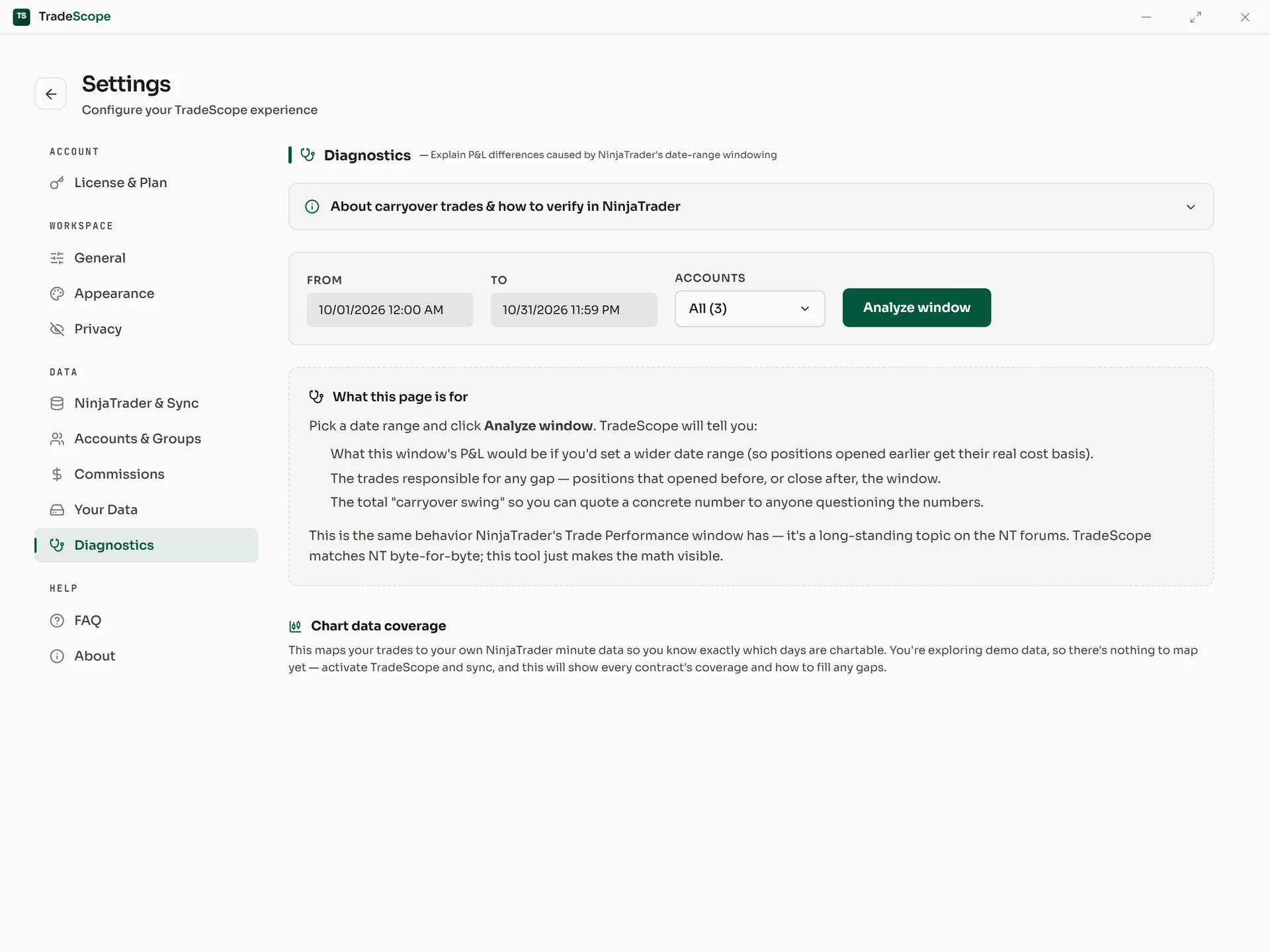
Task: Click the info icon next to About
Action: [57, 656]
